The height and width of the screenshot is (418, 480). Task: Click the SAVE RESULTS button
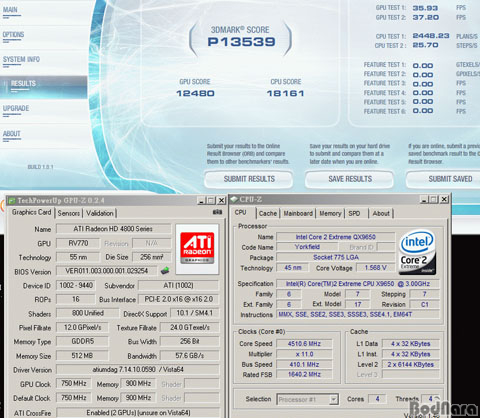[x=350, y=179]
